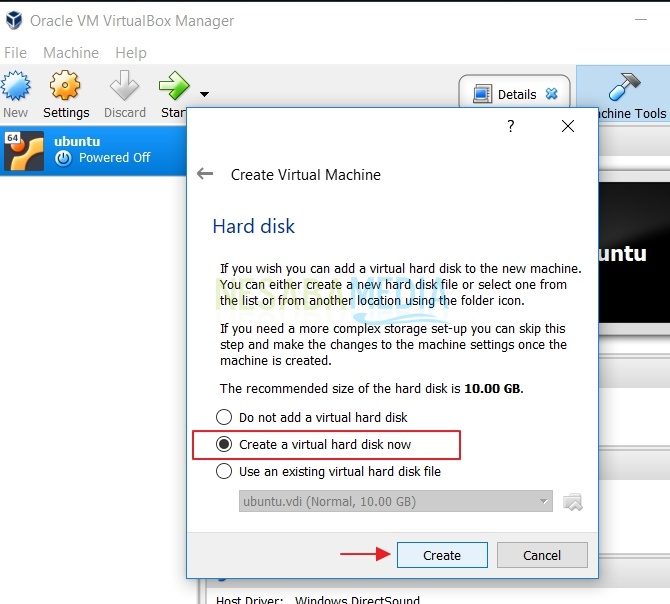Close the Details tab with the blue X
Image resolution: width=670 pixels, height=604 pixels.
pos(552,94)
